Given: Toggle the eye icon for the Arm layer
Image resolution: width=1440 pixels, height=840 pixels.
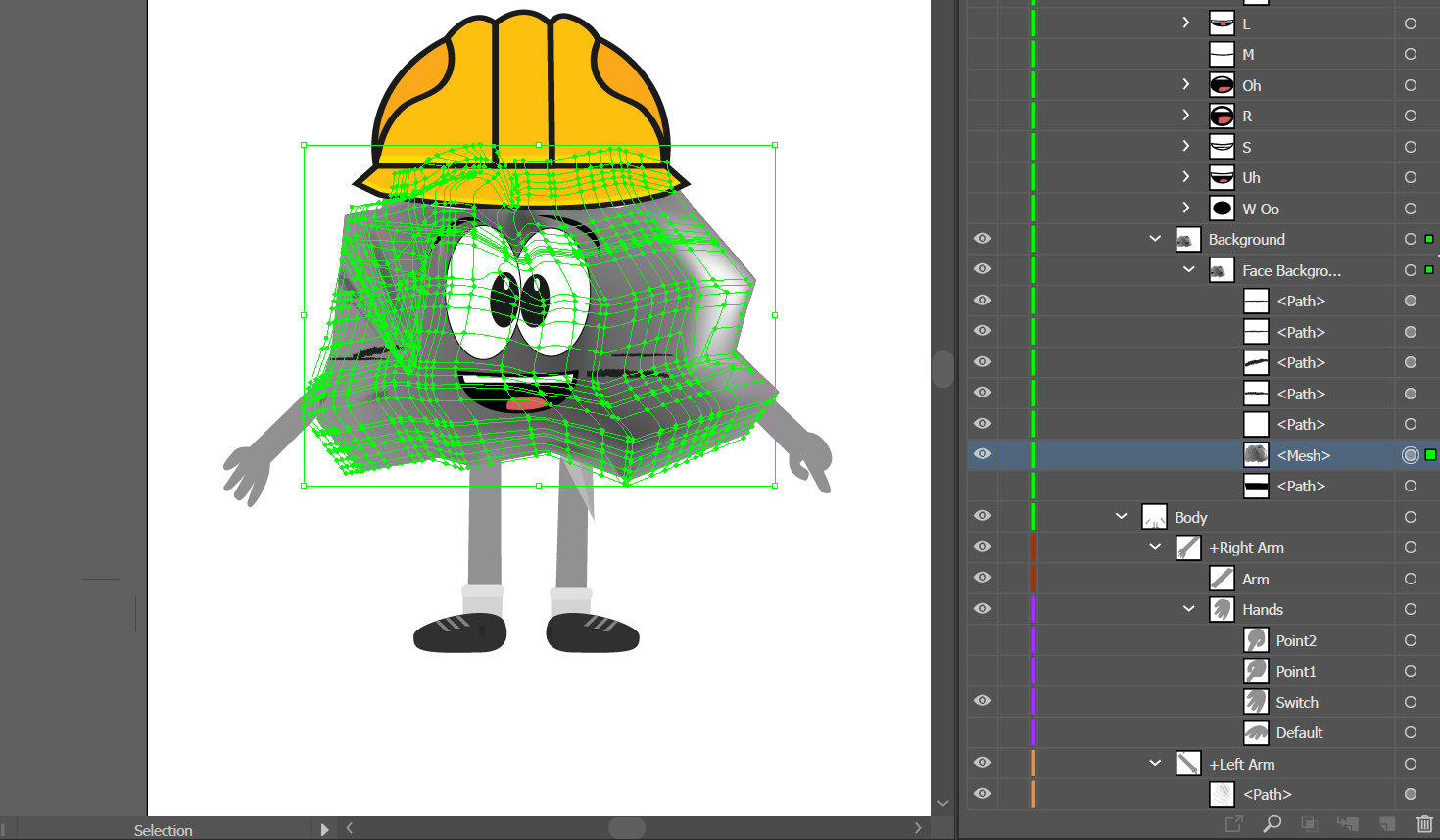Looking at the screenshot, I should [983, 579].
